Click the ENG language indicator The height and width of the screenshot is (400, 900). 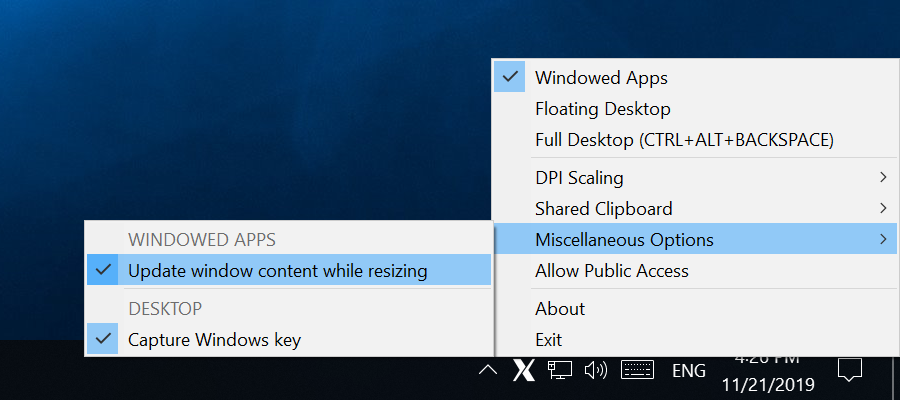(x=689, y=371)
